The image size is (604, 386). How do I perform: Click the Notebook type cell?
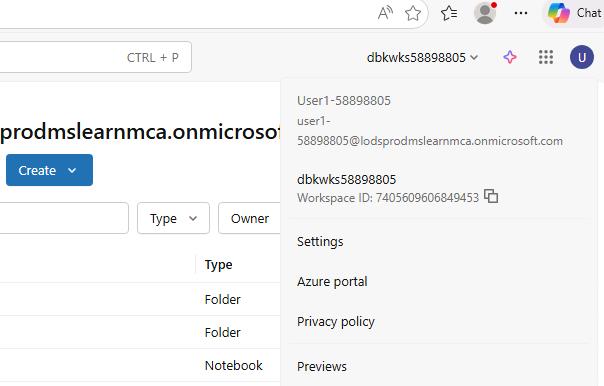(x=233, y=366)
